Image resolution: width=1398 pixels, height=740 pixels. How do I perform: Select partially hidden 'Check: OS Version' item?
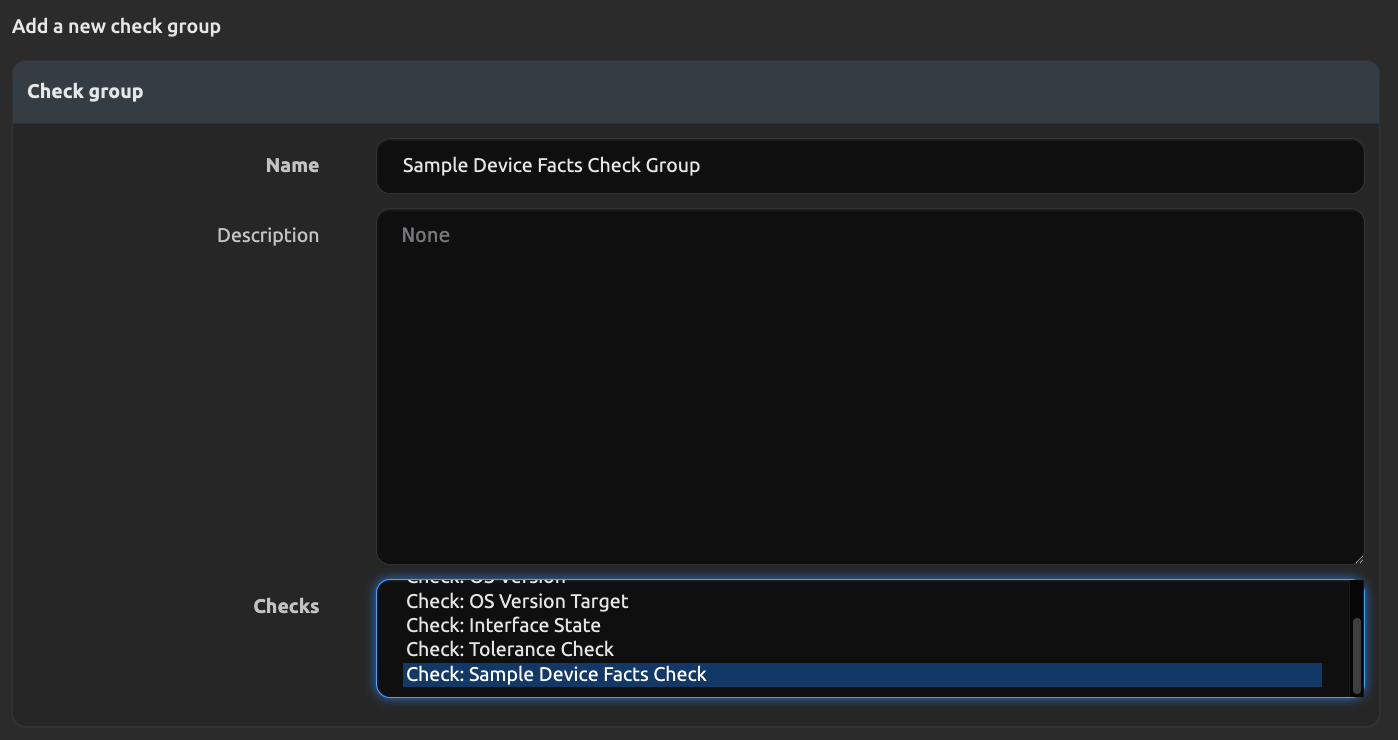(x=485, y=583)
